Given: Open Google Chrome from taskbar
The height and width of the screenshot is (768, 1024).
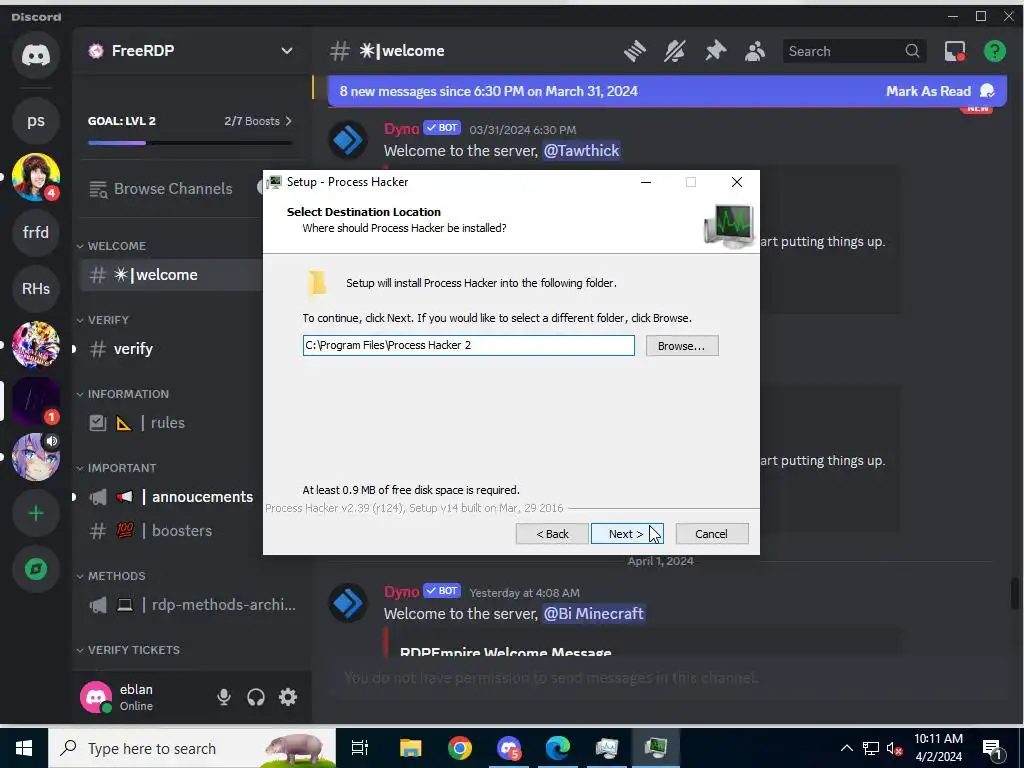Looking at the screenshot, I should [x=460, y=748].
